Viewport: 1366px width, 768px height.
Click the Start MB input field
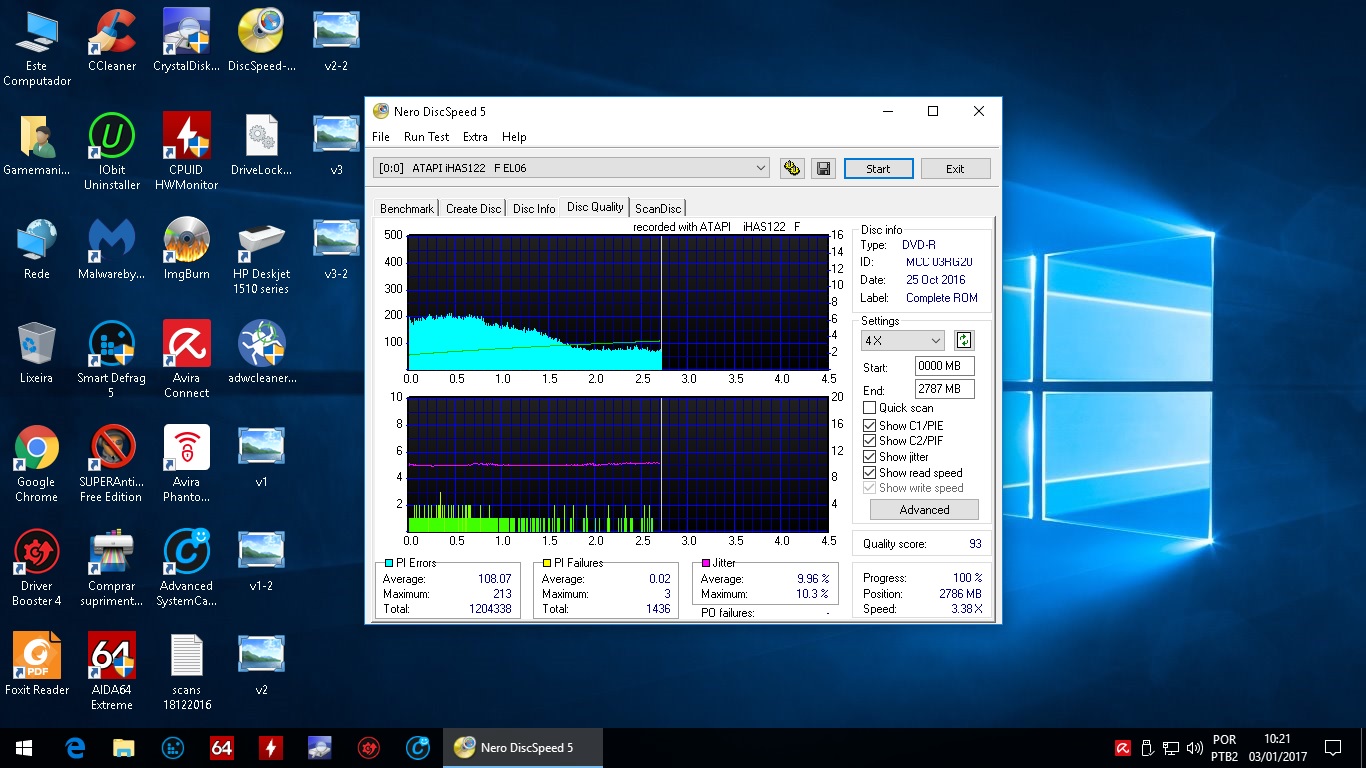click(944, 367)
